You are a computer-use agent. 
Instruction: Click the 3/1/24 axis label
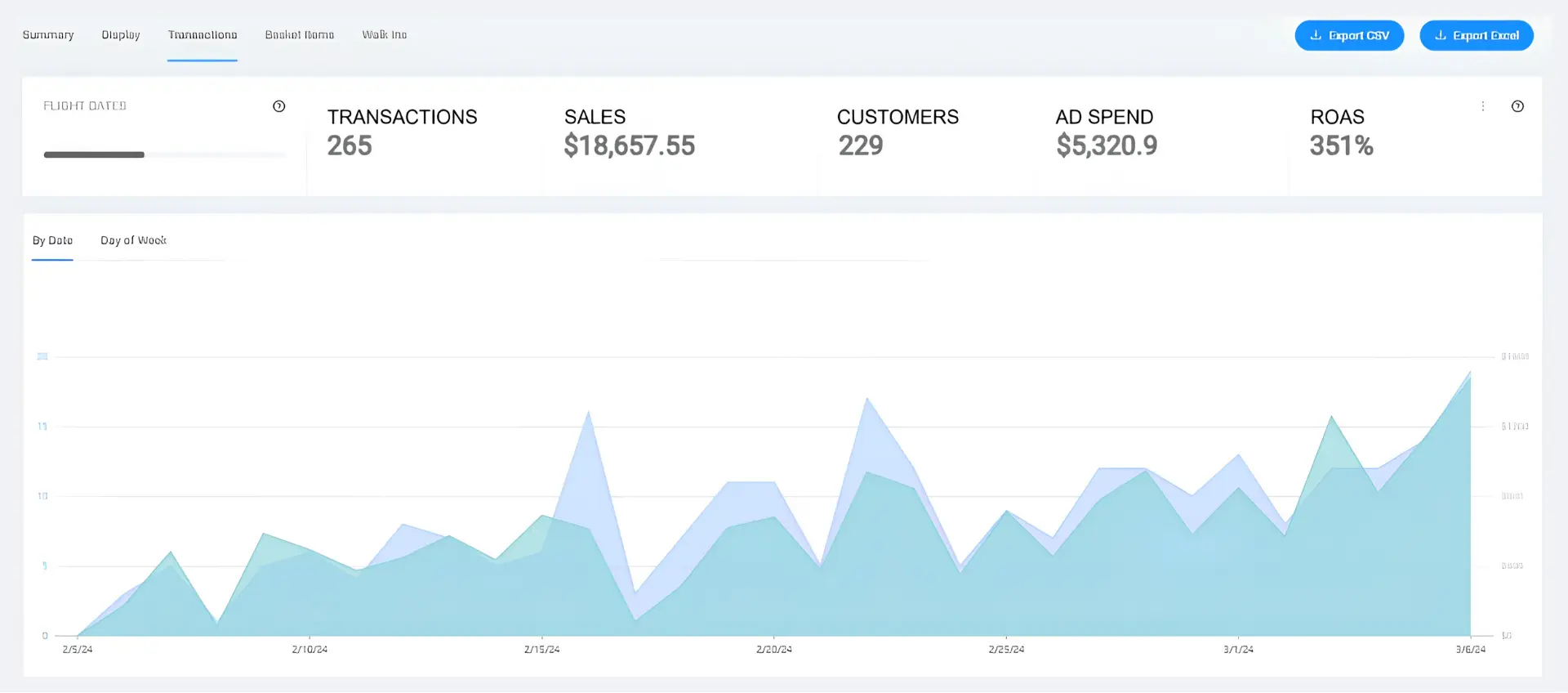(1238, 650)
